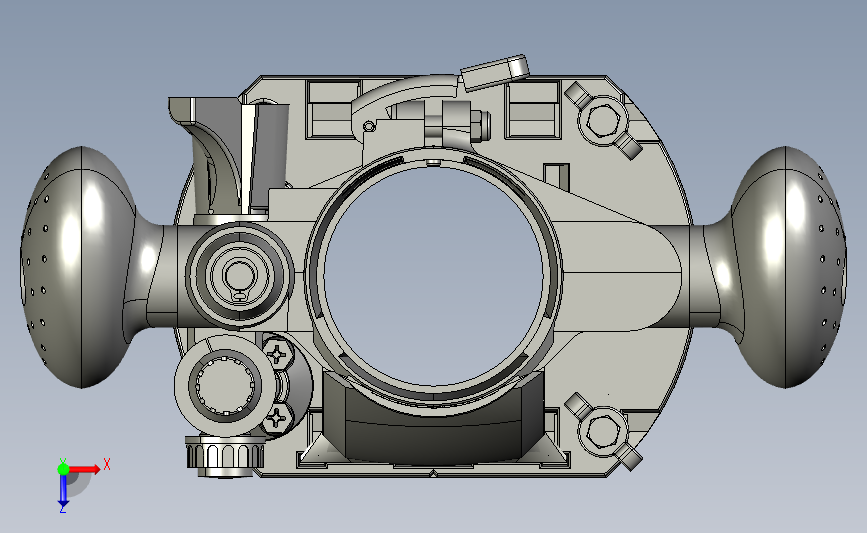Select the clamp lever handle at top
The image size is (867, 533).
[495, 72]
